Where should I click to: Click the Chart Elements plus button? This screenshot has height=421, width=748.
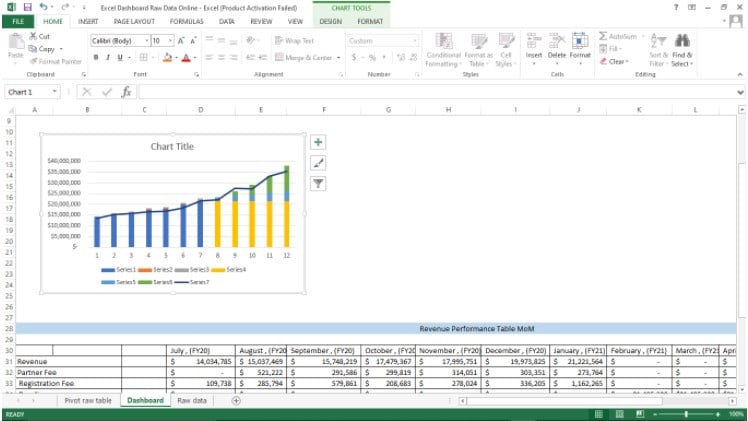point(318,142)
